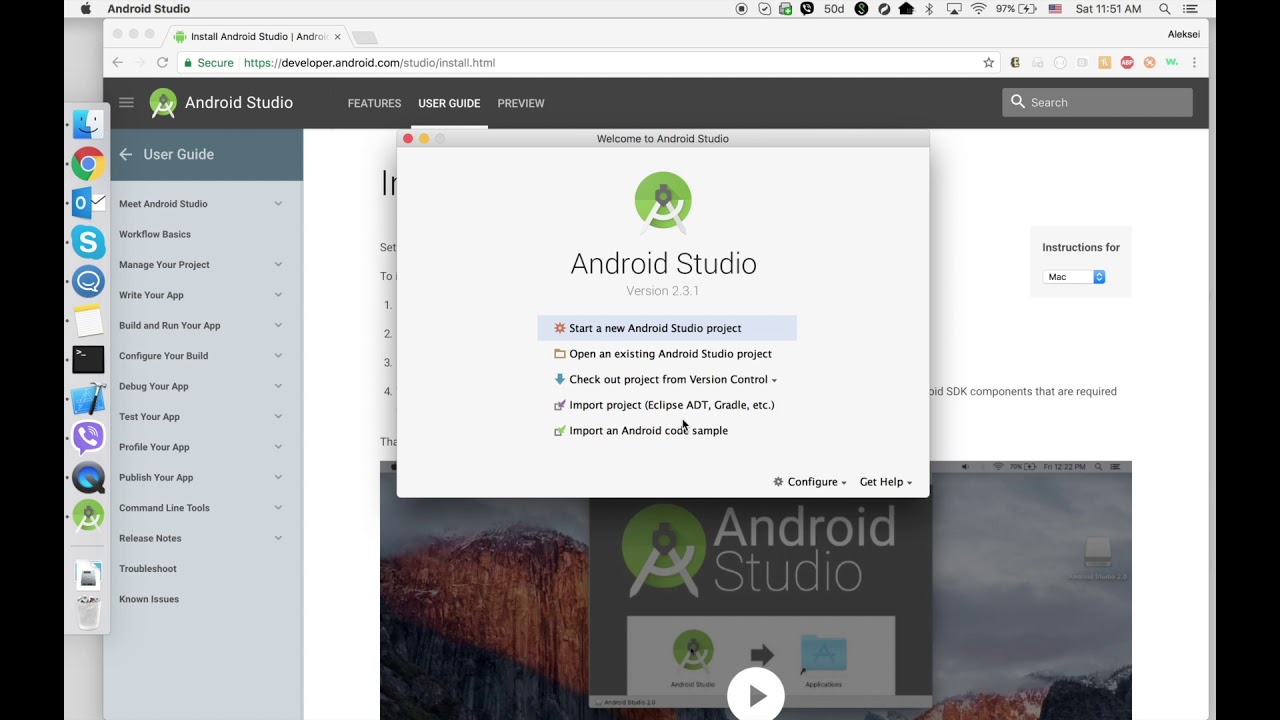Expand Build and Run Your App section
The image size is (1280, 720).
coord(278,326)
